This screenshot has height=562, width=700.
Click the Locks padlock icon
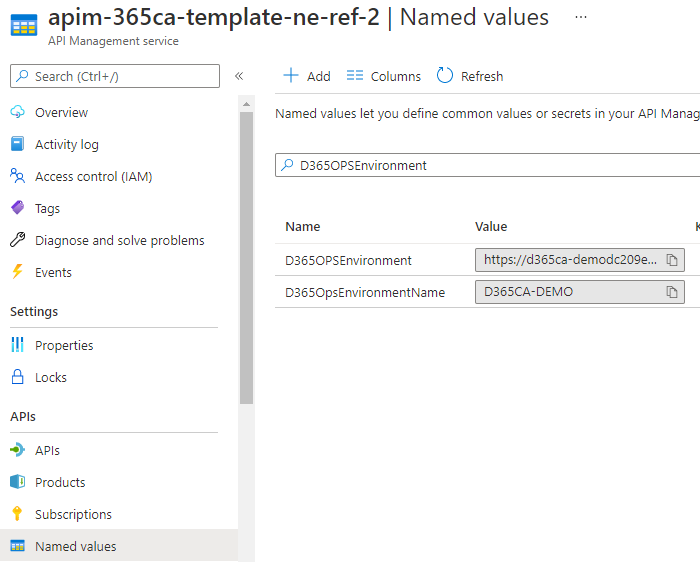pos(17,377)
